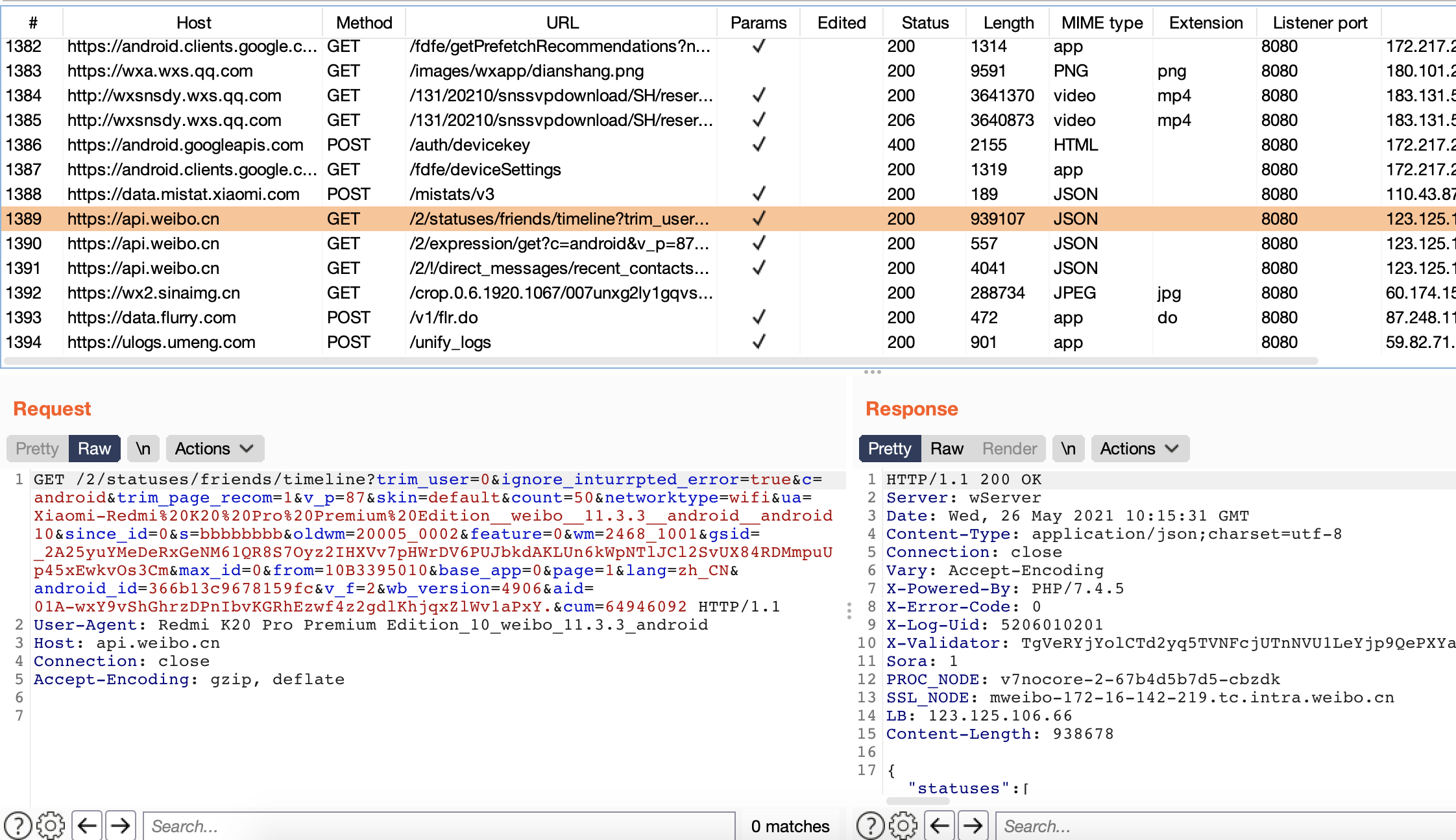The image size is (1456, 840).
Task: Open Response search settings gear icon
Action: click(x=903, y=826)
